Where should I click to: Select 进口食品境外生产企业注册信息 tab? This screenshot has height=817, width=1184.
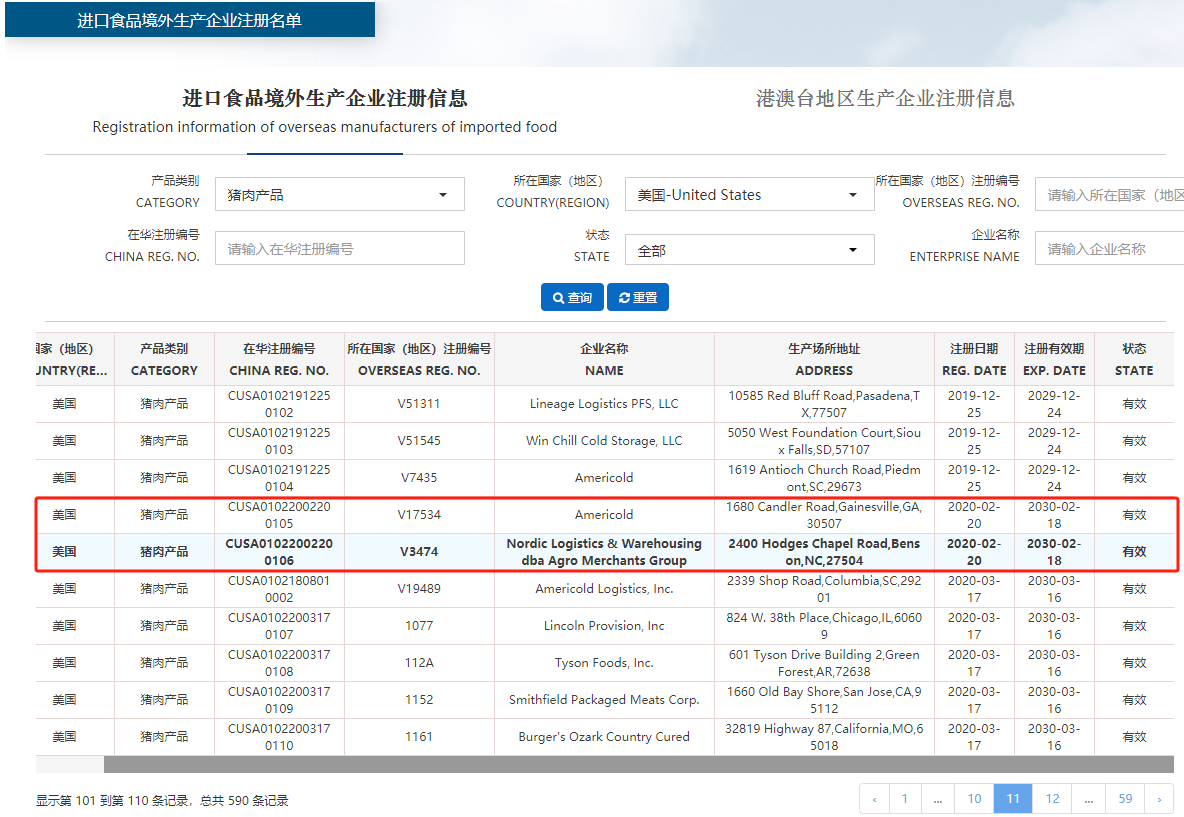click(x=324, y=99)
